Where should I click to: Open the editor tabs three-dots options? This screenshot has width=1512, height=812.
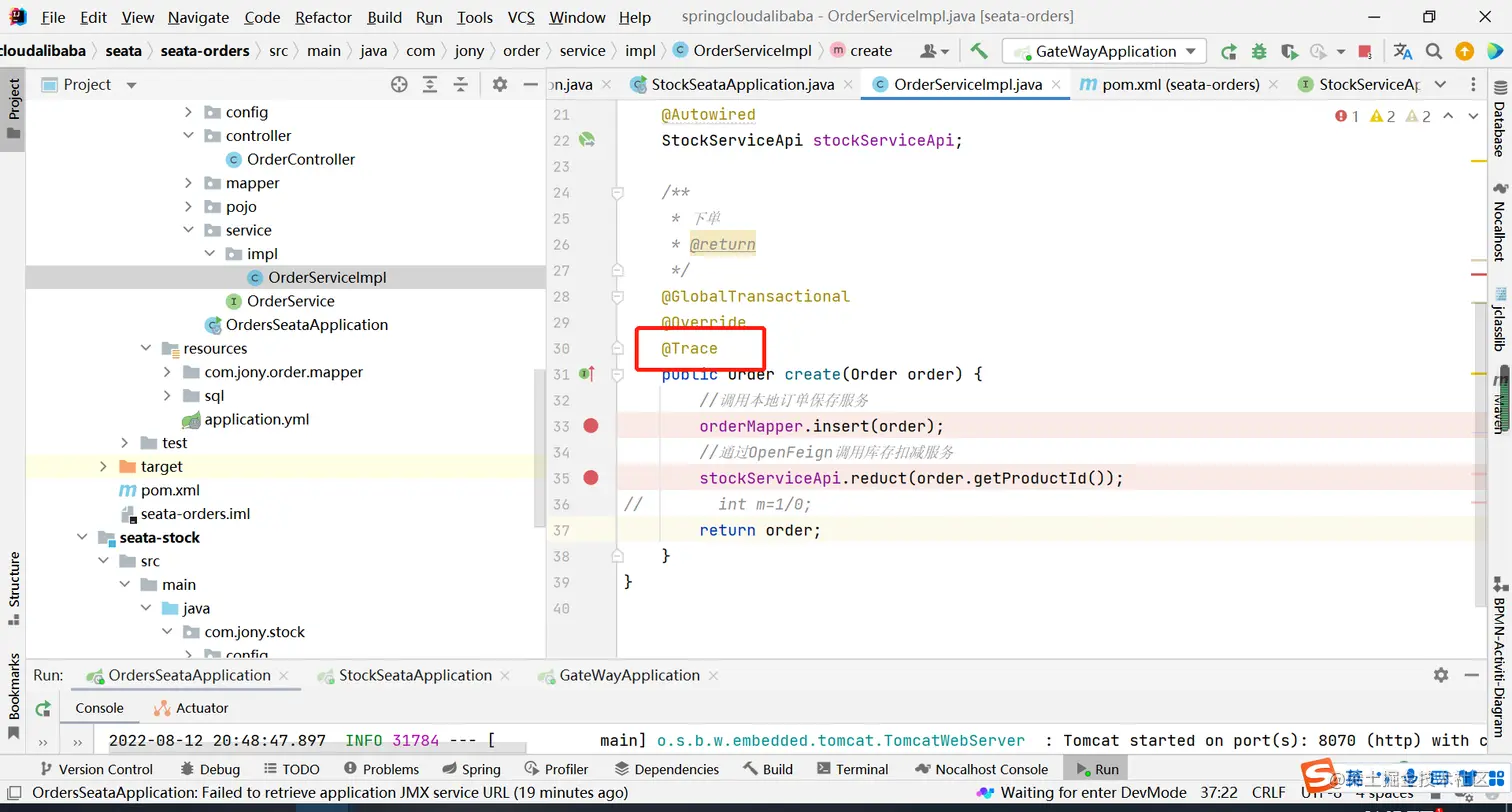coord(1473,85)
